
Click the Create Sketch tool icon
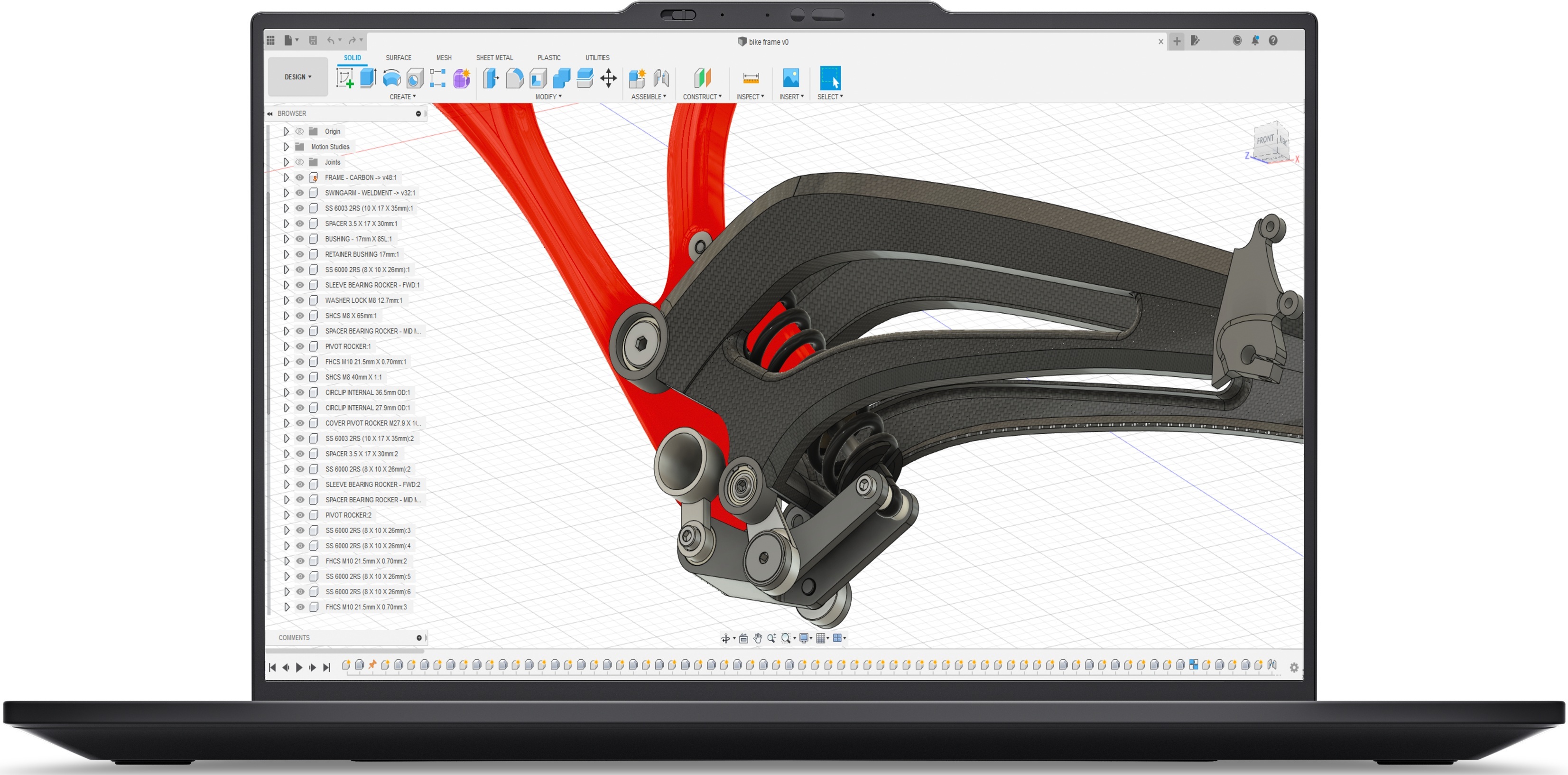[x=344, y=78]
